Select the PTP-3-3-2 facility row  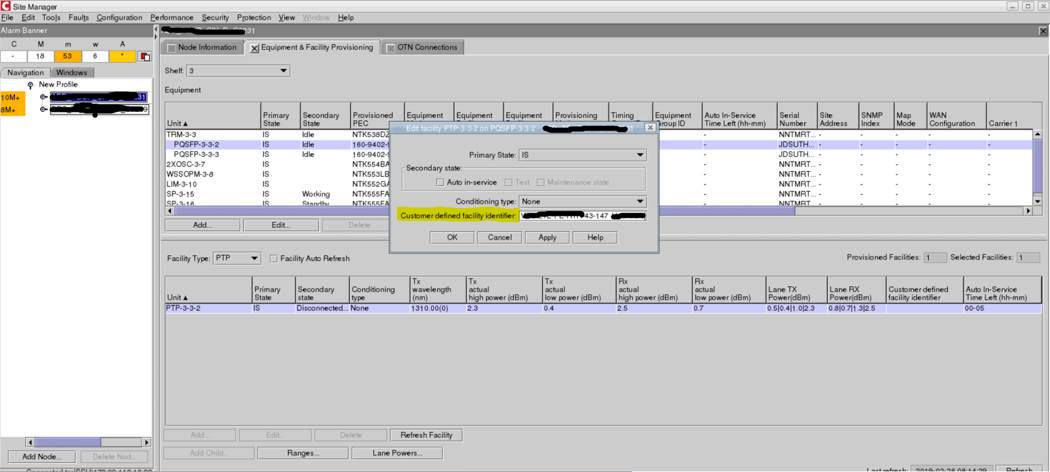603,309
